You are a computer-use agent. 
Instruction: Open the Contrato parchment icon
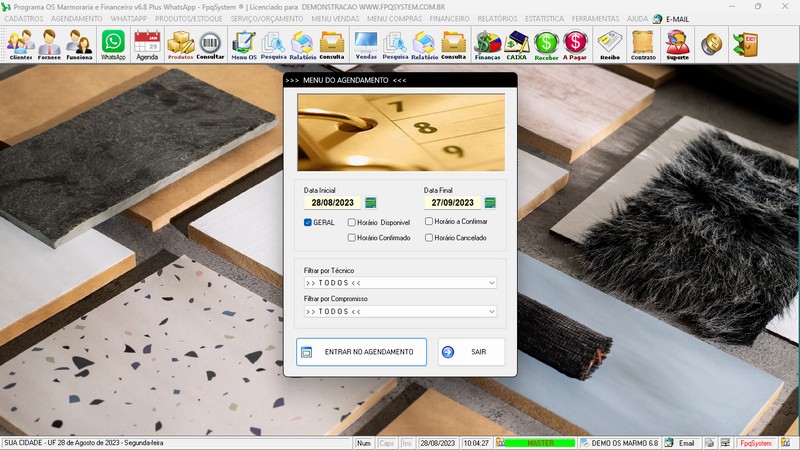pos(643,44)
